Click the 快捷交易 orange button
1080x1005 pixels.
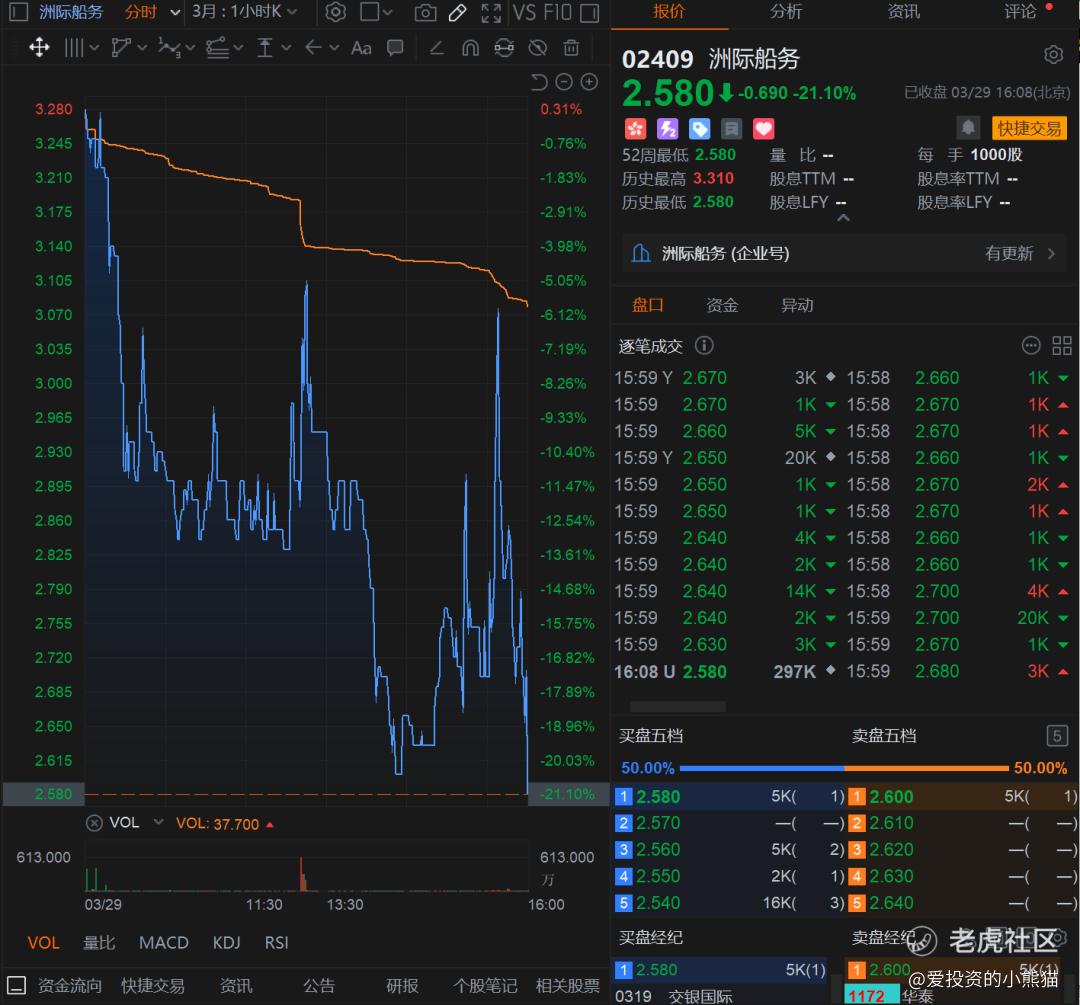click(1029, 128)
